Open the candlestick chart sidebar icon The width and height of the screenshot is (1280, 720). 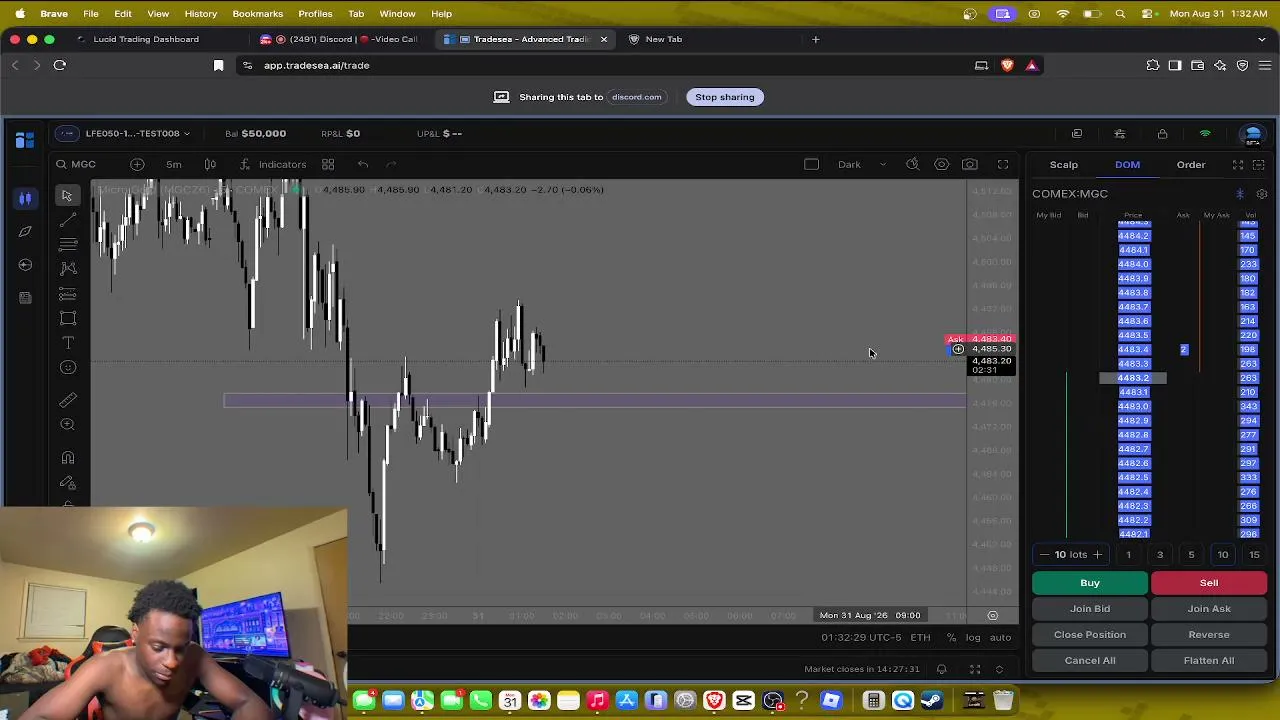25,198
